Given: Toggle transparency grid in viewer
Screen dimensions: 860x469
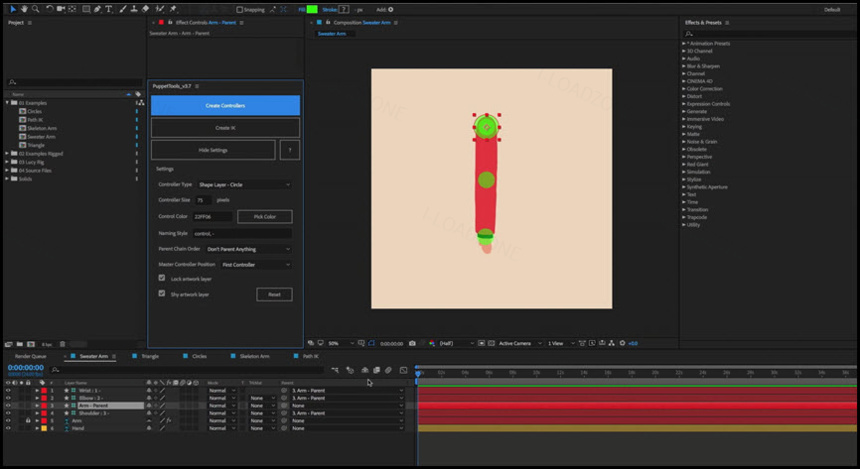Looking at the screenshot, I should tap(491, 343).
